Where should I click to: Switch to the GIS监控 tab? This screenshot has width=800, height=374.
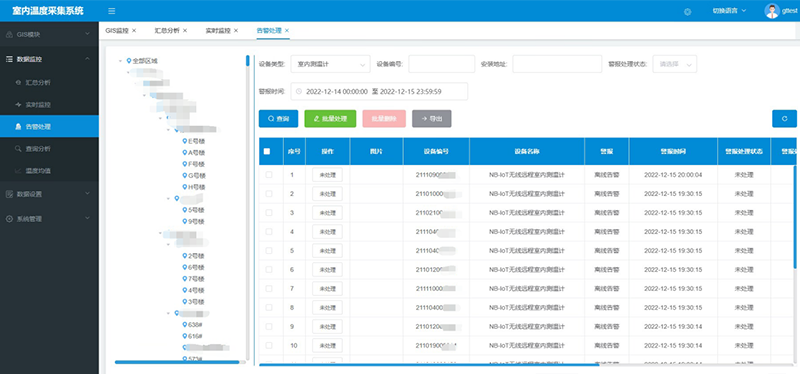coord(117,31)
